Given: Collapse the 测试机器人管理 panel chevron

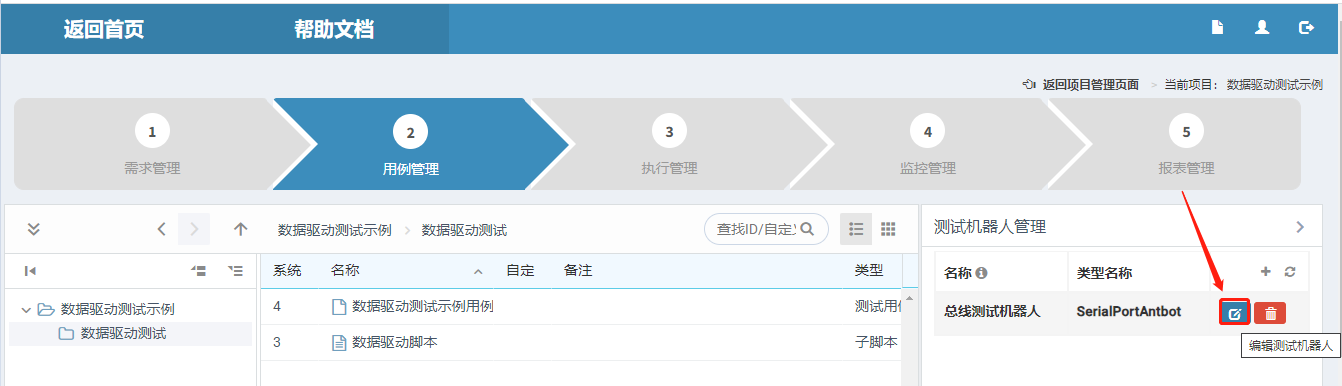Looking at the screenshot, I should 1300,227.
